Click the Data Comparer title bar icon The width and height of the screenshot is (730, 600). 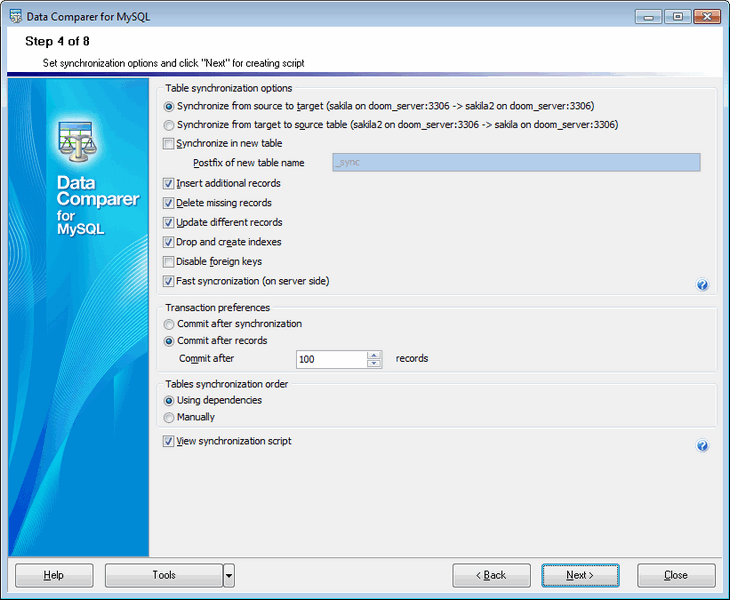pyautogui.click(x=15, y=16)
